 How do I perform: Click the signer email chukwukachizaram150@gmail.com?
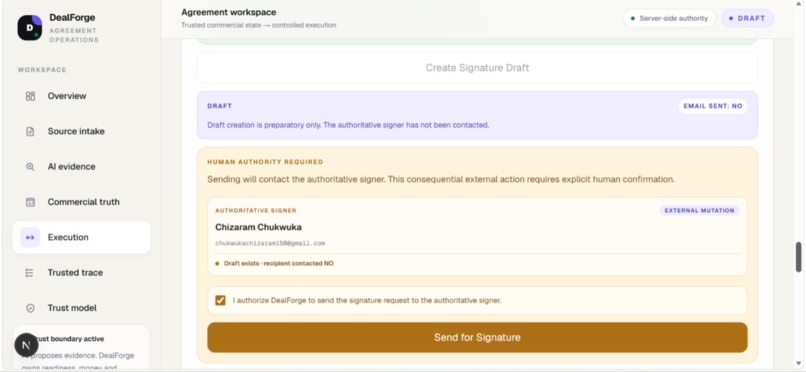pyautogui.click(x=270, y=244)
